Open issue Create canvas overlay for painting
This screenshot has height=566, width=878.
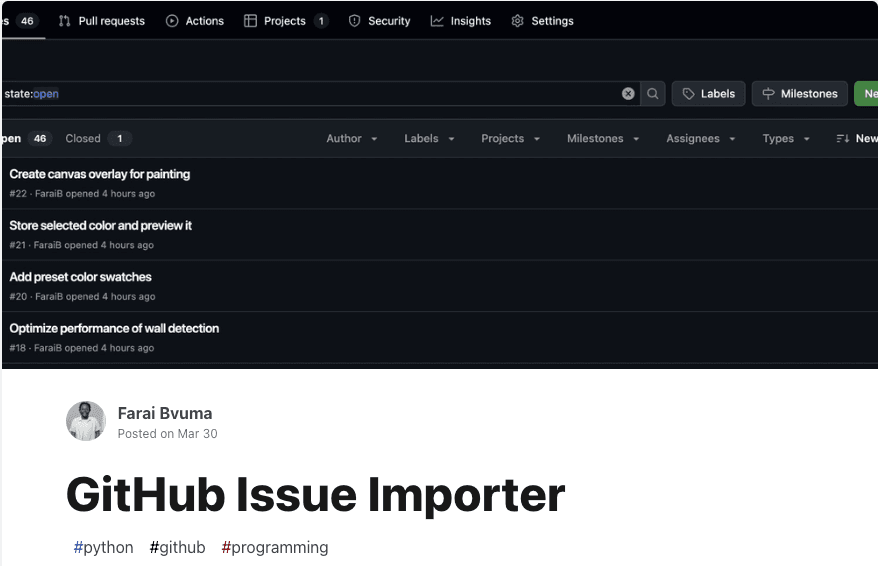pyautogui.click(x=100, y=174)
